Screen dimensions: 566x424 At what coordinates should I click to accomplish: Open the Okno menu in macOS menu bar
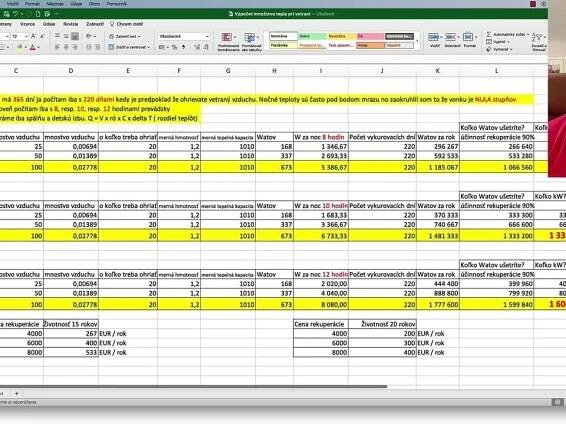[94, 4]
